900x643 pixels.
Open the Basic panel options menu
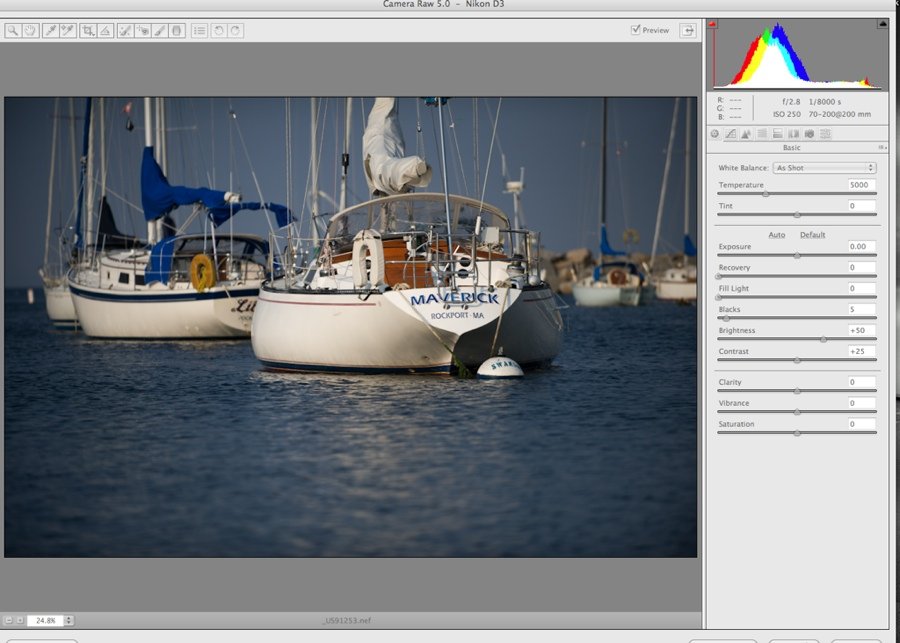882,147
